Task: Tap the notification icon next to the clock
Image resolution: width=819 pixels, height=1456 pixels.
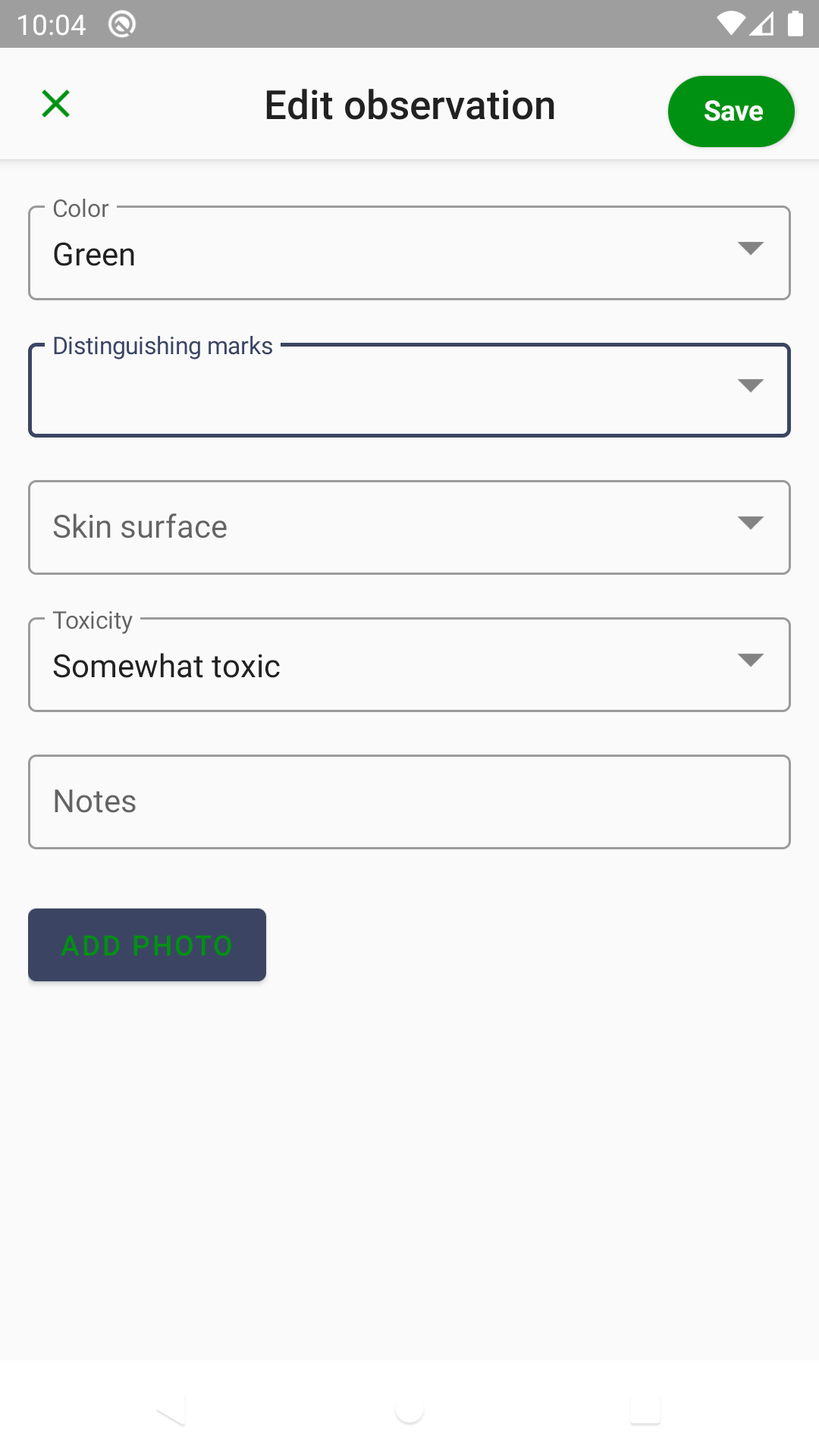Action: [121, 24]
